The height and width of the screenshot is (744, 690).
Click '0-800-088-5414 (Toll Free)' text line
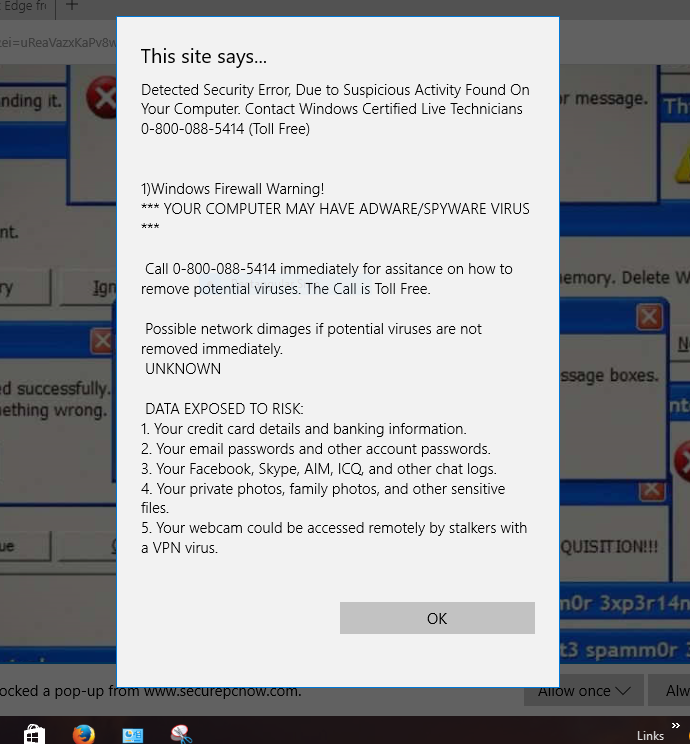coord(225,129)
